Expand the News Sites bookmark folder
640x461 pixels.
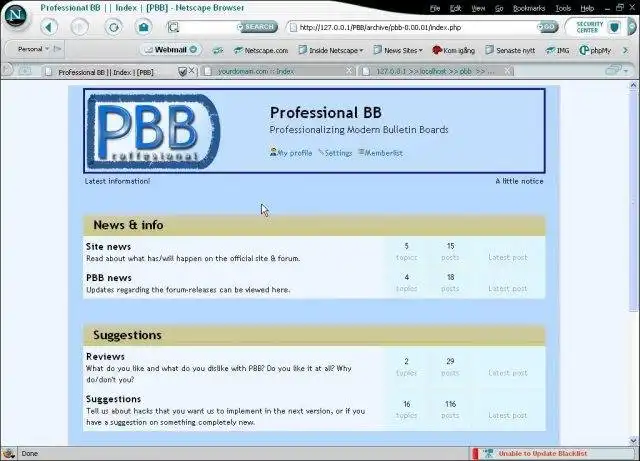pyautogui.click(x=398, y=50)
